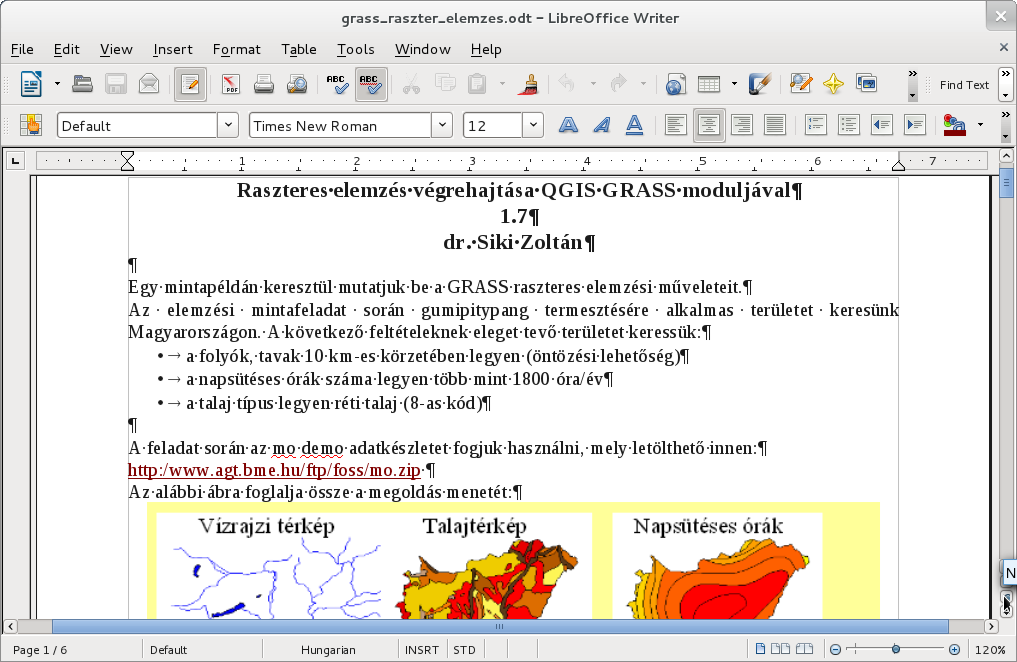Click the zoom slider handle
1017x662 pixels.
(896, 649)
